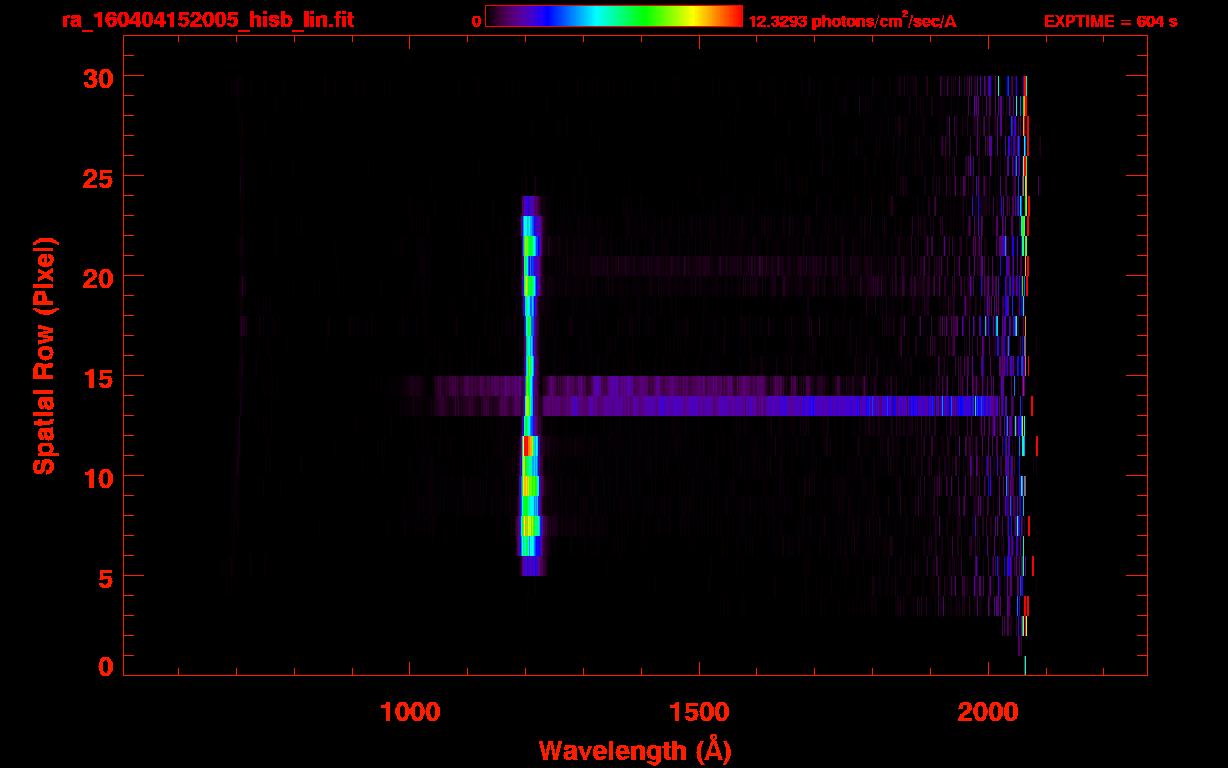The image size is (1228, 768).
Task: Click the y-axis tick label 0
Action: pyautogui.click(x=103, y=666)
